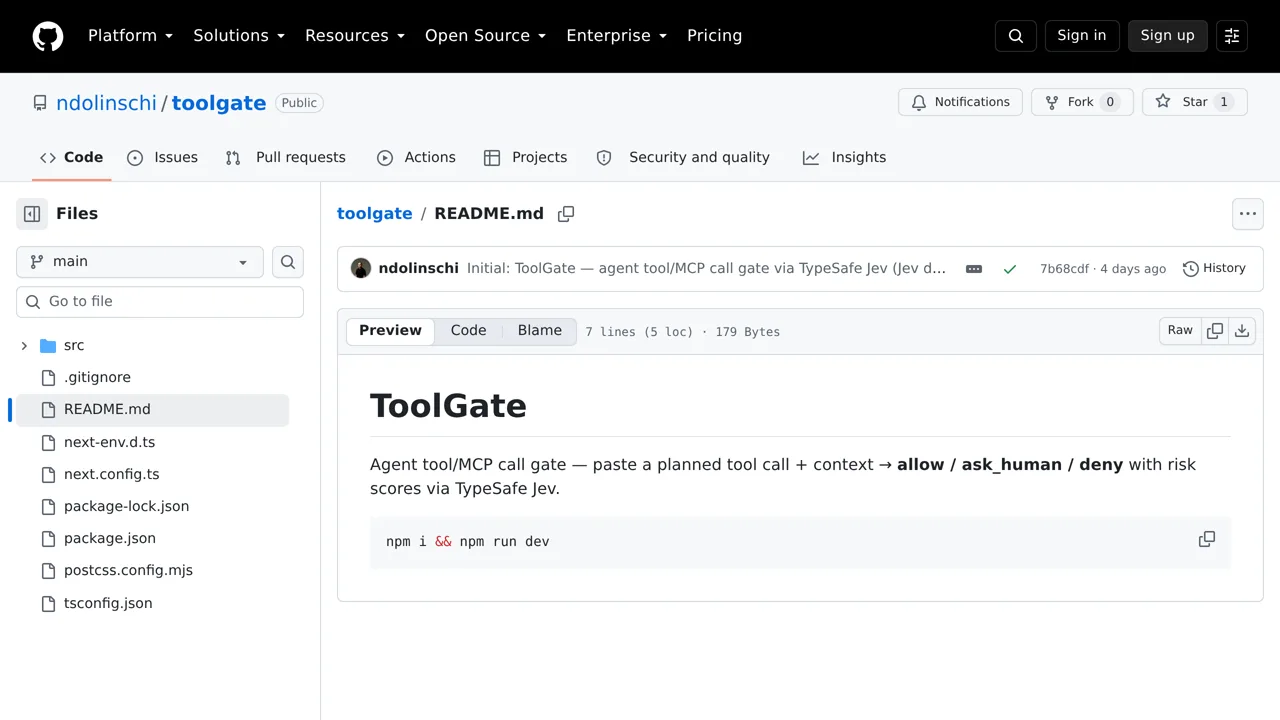1280x720 pixels.
Task: Select the Code view toggle
Action: (x=468, y=331)
